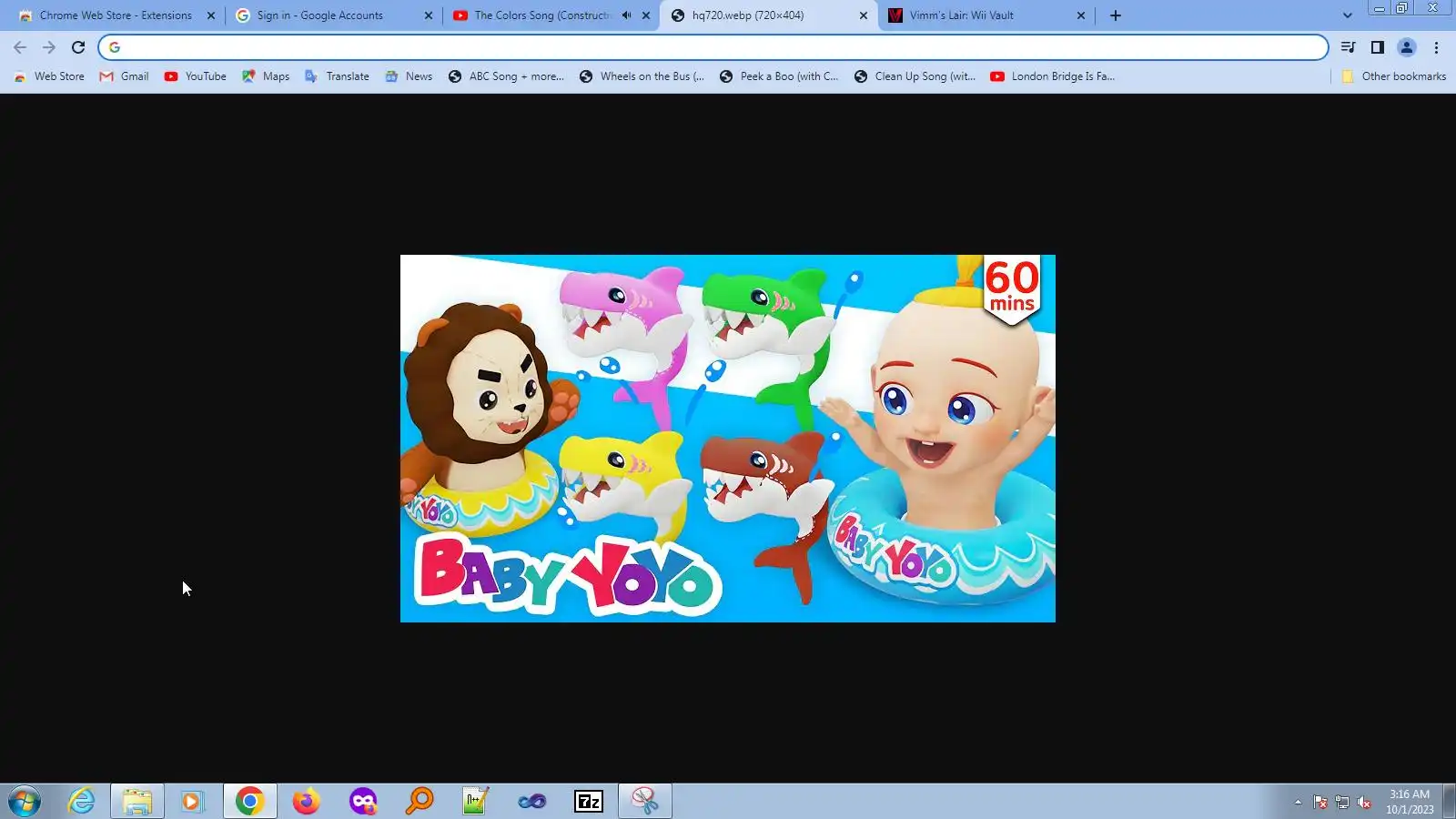Switch to the Sign in - Google Accounts tab
The image size is (1456, 819).
tap(333, 15)
